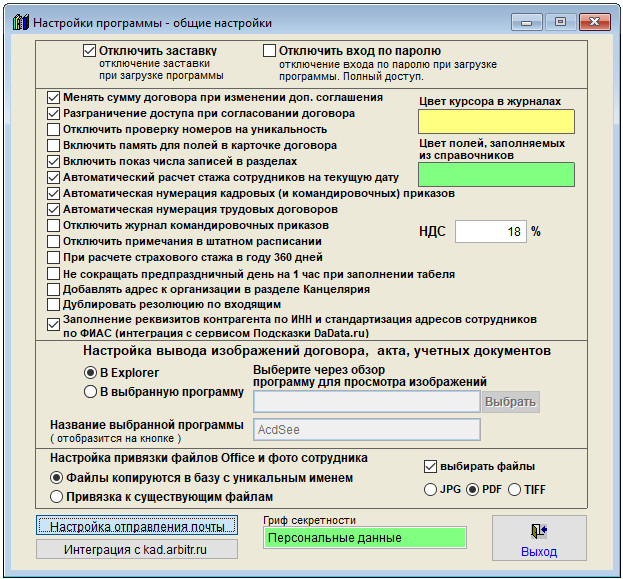Click the Гриф секретности field

point(365,538)
